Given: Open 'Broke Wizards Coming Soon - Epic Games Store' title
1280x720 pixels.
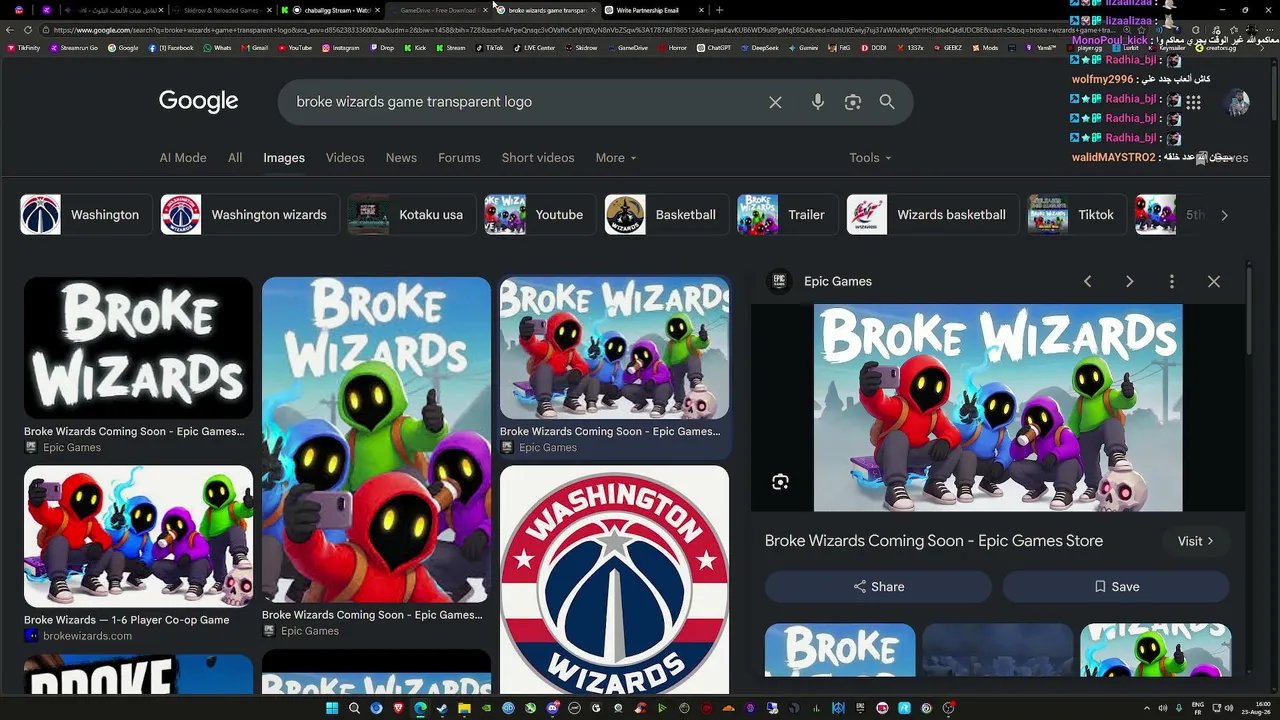Looking at the screenshot, I should coord(934,541).
